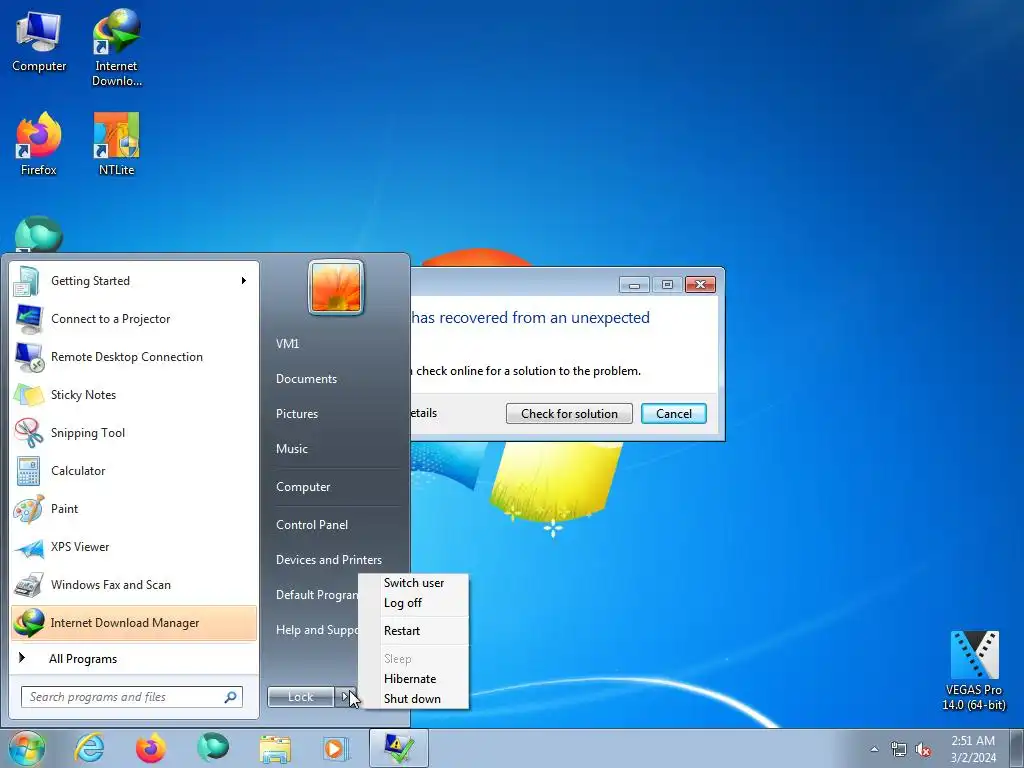Viewport: 1024px width, 768px height.
Task: Open Documents from Start menu
Action: pos(306,379)
